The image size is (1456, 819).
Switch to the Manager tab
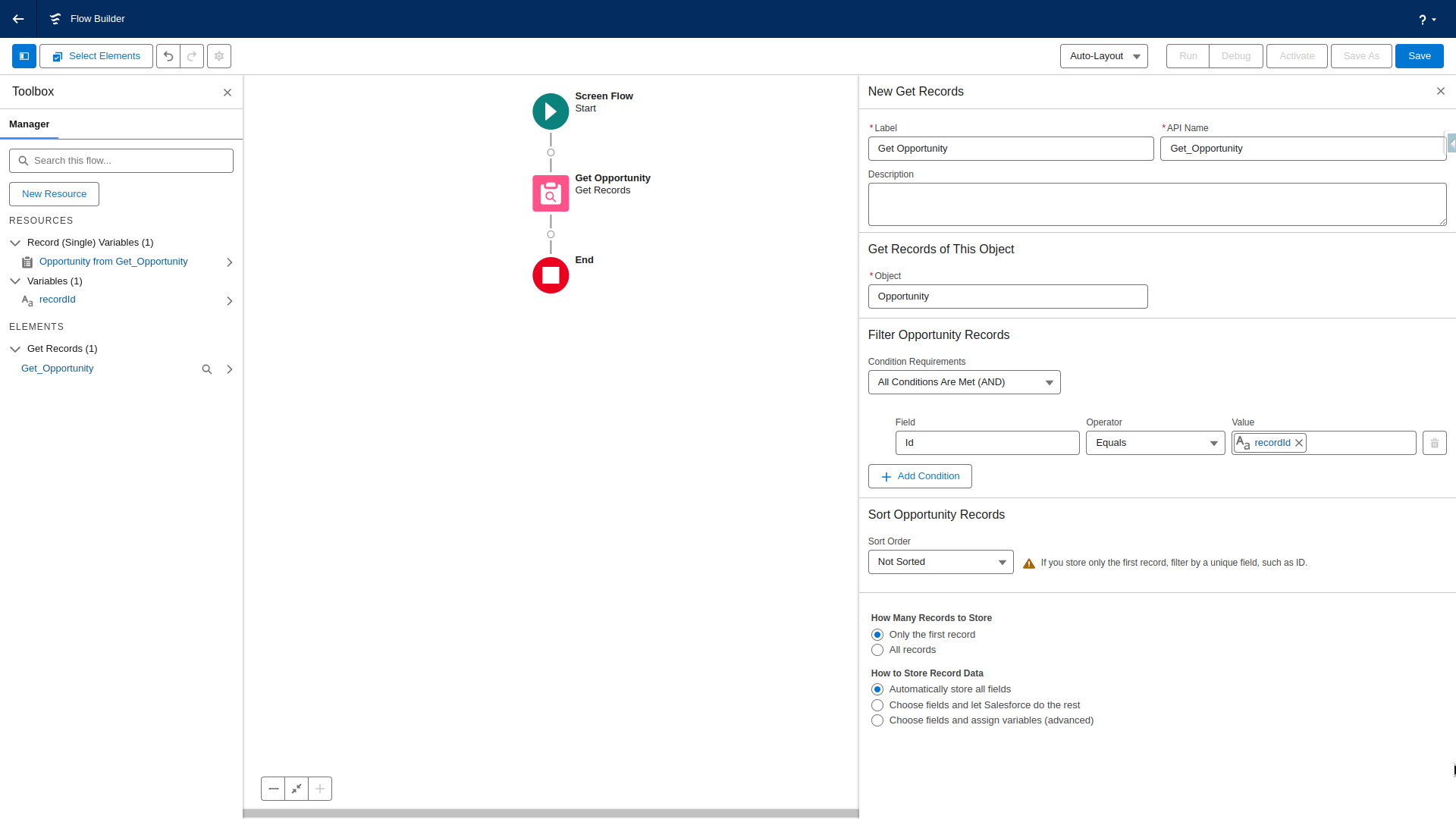(x=30, y=124)
